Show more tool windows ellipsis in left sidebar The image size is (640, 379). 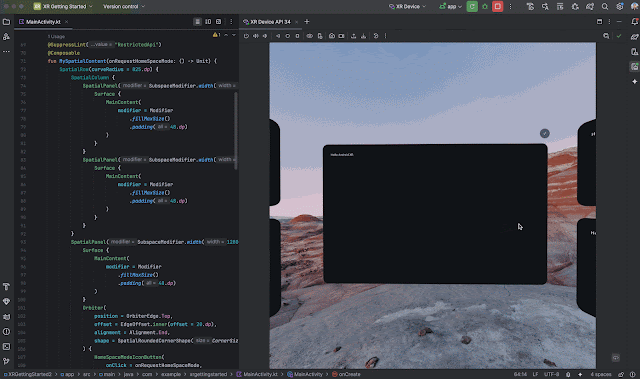[x=6, y=51]
